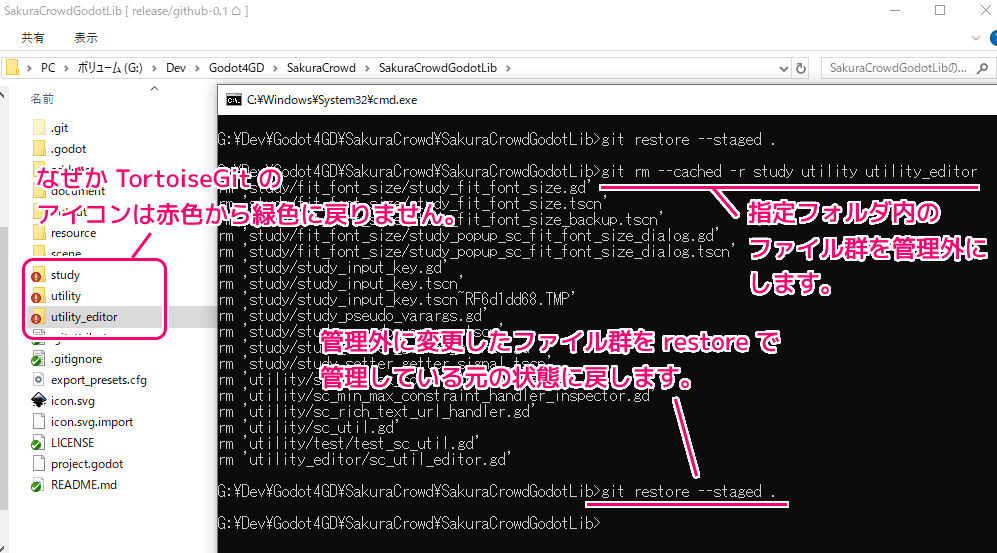Select the study folder with red TortoiseGit overlay
This screenshot has width=997, height=553.
click(65, 275)
